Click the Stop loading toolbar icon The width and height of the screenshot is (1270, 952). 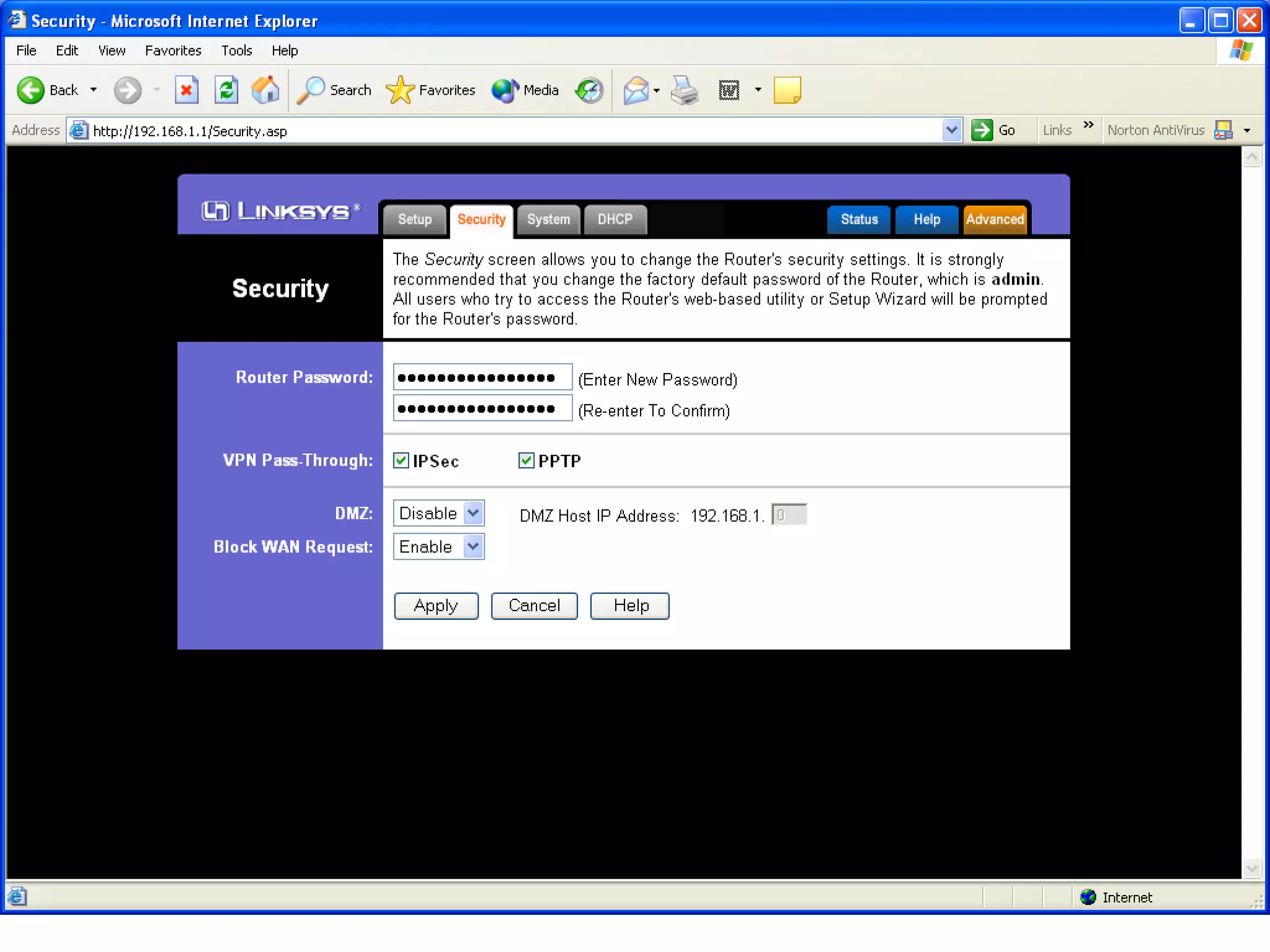(186, 90)
